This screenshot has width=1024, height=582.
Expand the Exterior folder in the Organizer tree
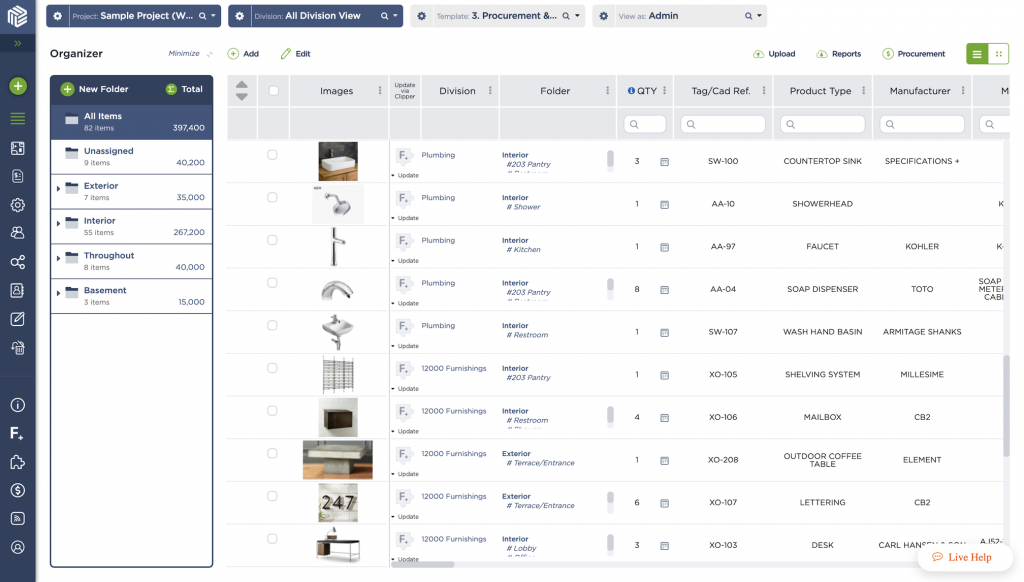(x=57, y=191)
